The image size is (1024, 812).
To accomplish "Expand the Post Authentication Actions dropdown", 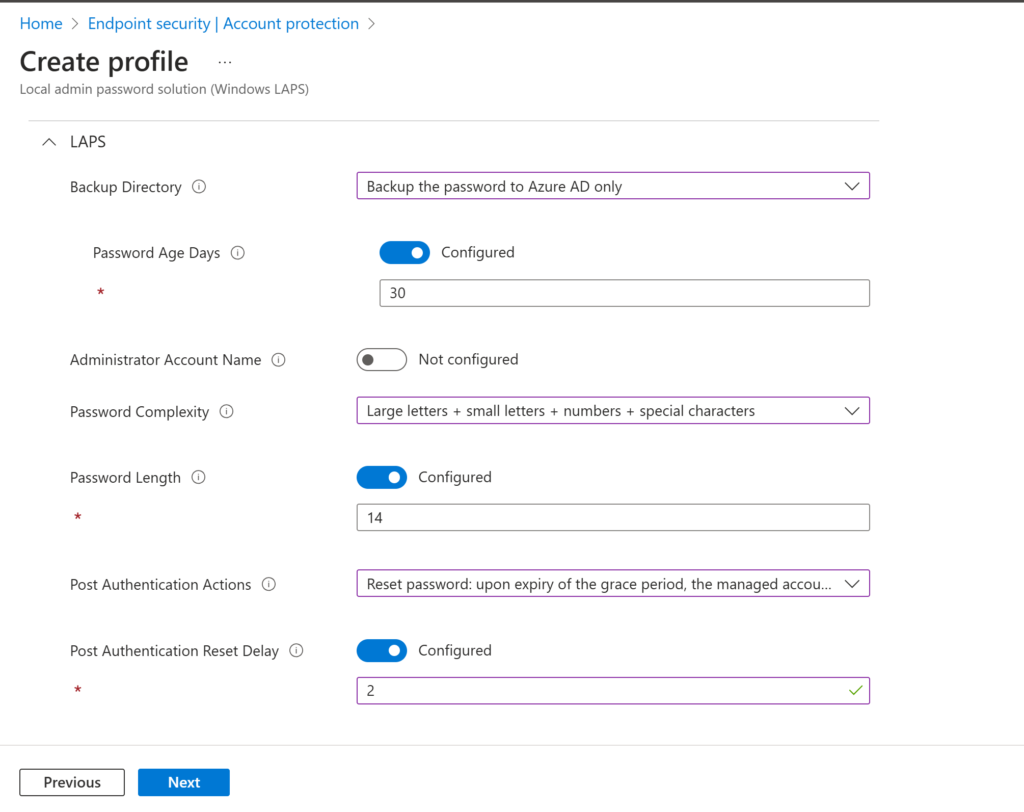I will coord(612,584).
